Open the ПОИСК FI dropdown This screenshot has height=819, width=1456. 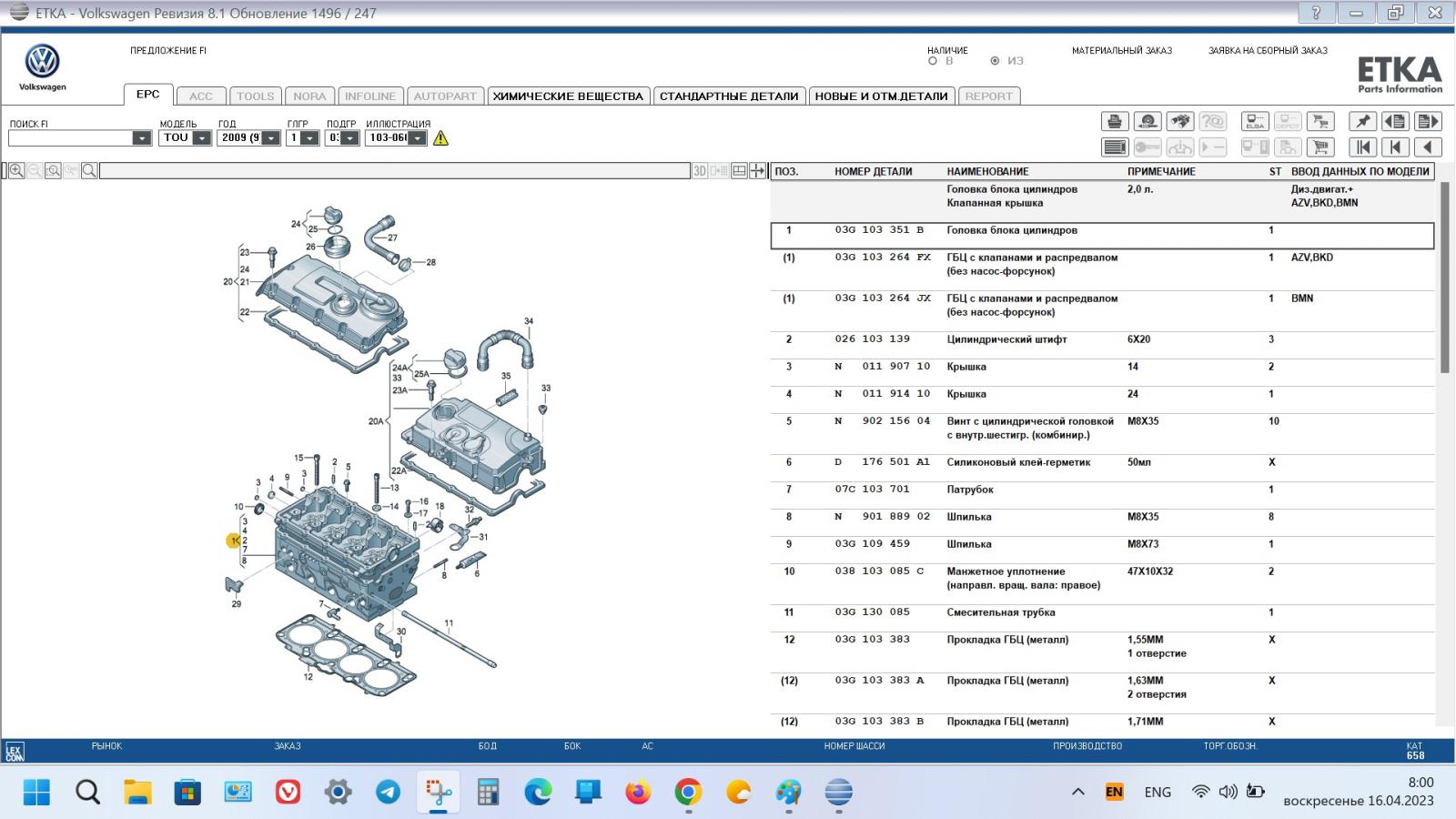[142, 138]
